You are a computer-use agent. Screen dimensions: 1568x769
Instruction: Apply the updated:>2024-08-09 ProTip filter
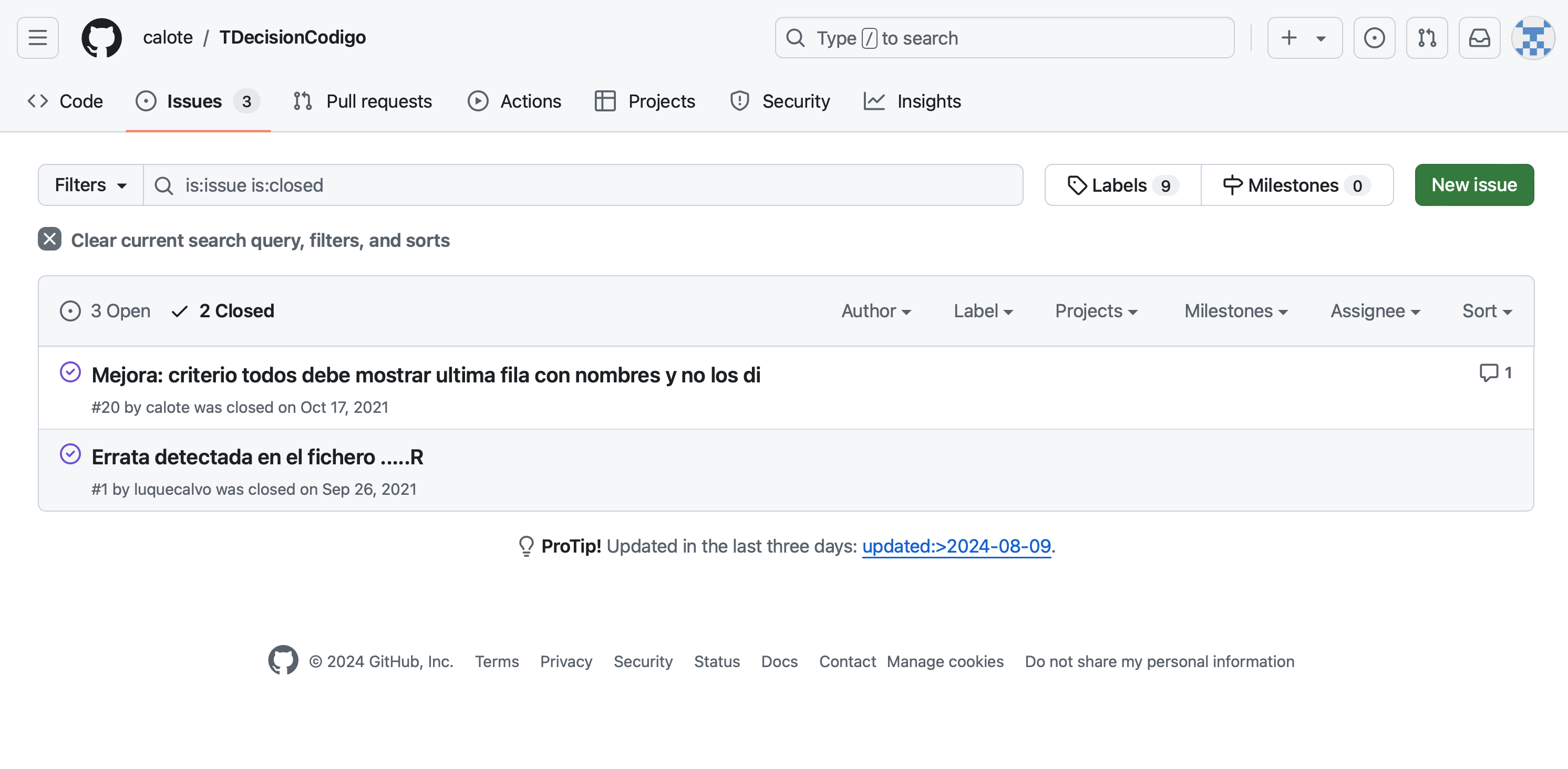point(956,546)
